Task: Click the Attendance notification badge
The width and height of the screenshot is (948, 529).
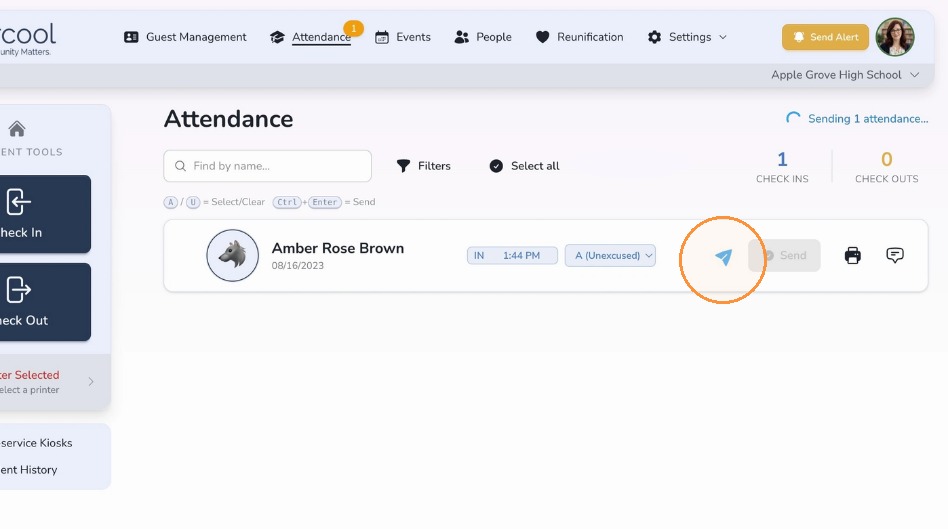Action: (x=353, y=28)
